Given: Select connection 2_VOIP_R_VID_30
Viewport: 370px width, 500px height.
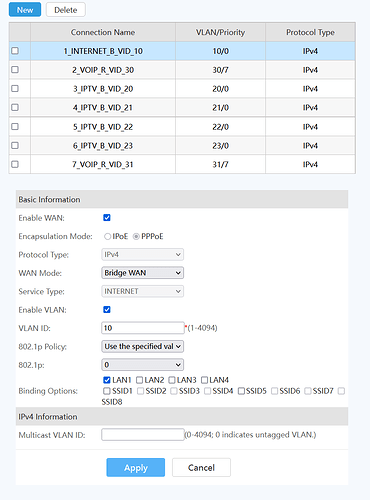Looking at the screenshot, I should click(103, 70).
